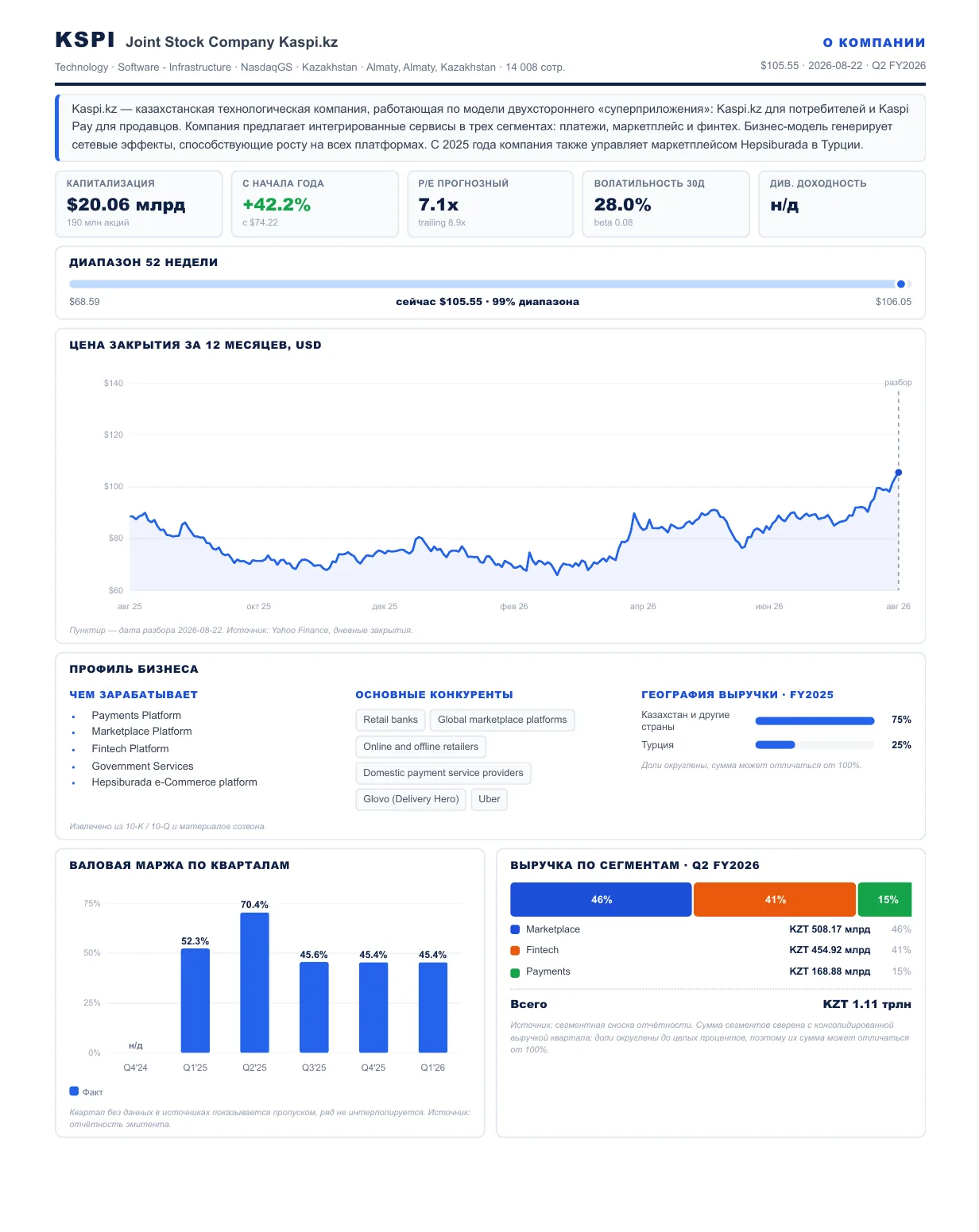This screenshot has height=1232, width=979.
Task: Click the 52-week range position dot
Action: coord(900,284)
